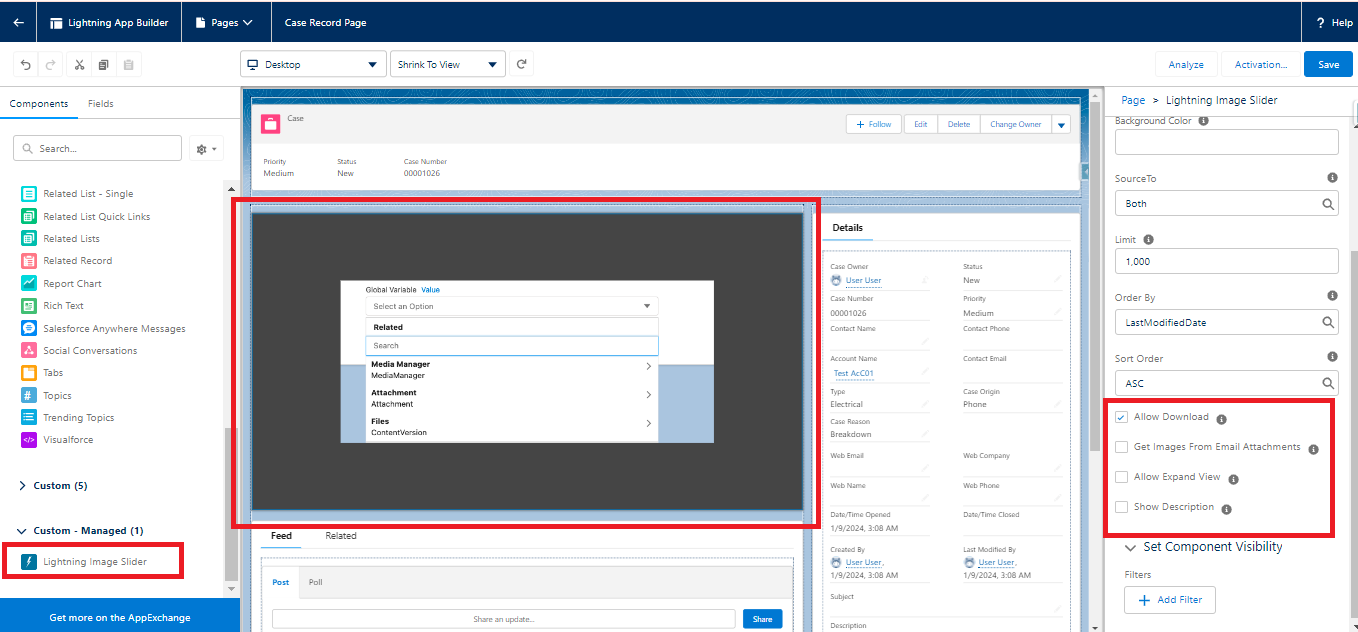
Task: Open the Pages dropdown menu
Action: click(225, 22)
